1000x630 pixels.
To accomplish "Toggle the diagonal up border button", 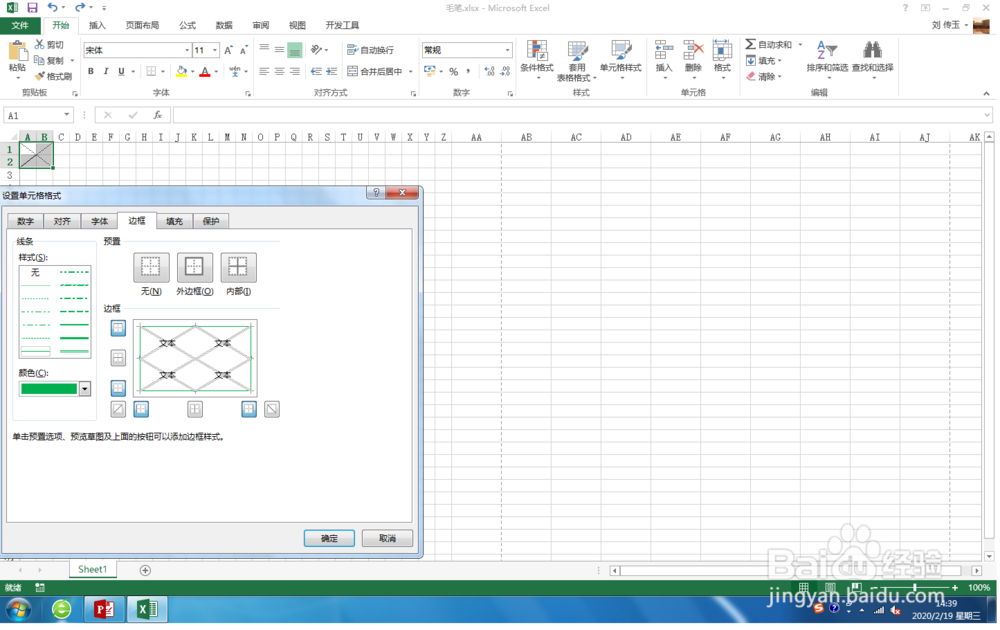I will tap(119, 408).
